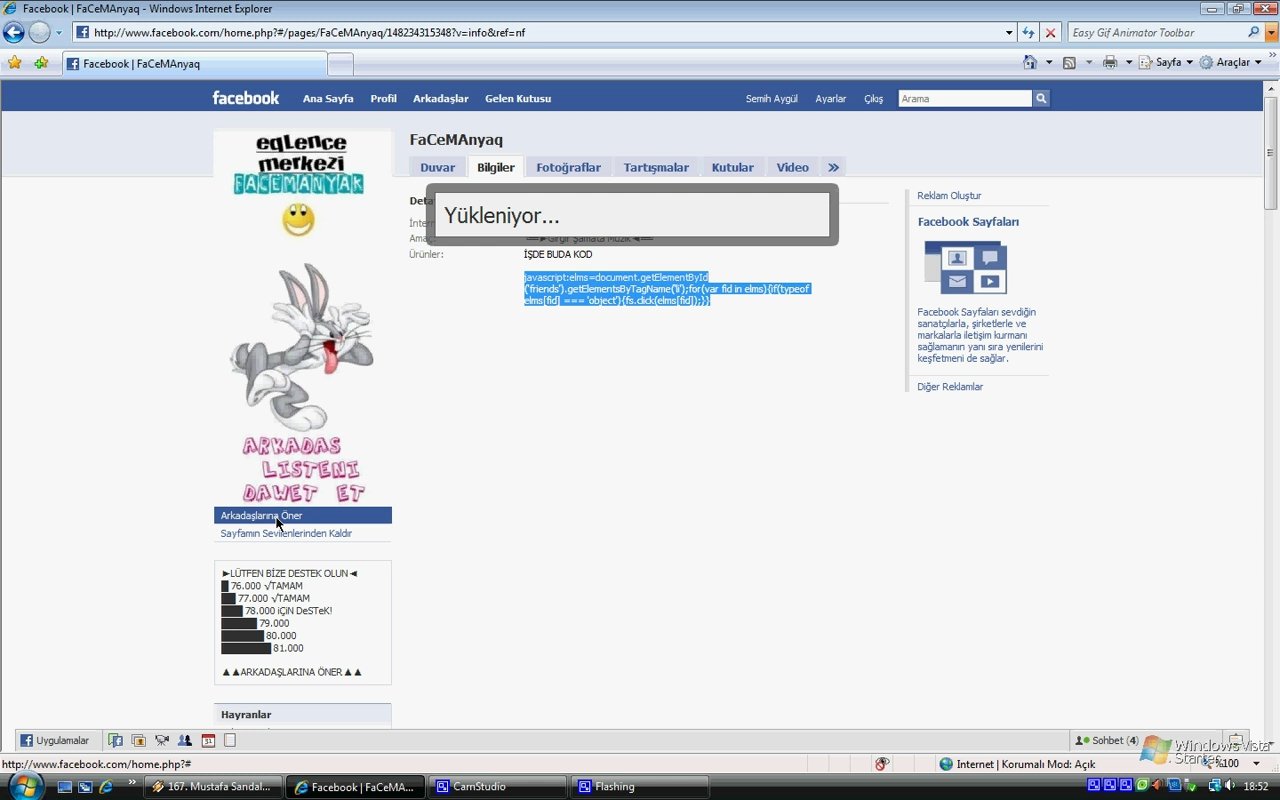Refresh the page using the address bar button

pyautogui.click(x=1028, y=32)
